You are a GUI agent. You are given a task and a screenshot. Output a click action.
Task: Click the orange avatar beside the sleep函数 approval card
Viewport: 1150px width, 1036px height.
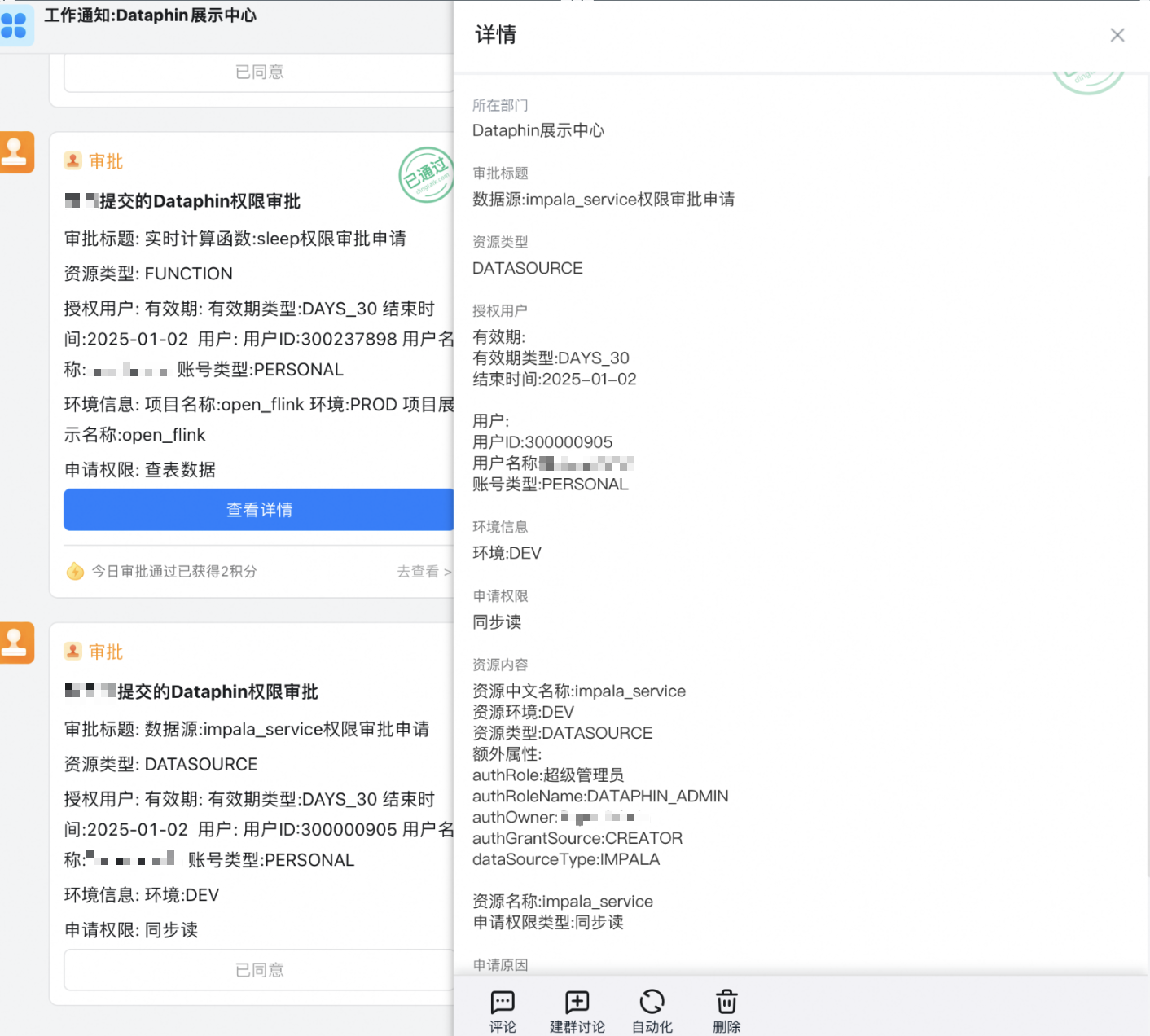[x=15, y=152]
